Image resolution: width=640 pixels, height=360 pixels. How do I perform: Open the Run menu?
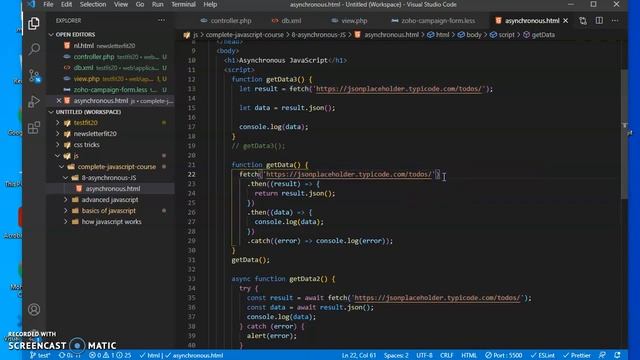click(158, 4)
